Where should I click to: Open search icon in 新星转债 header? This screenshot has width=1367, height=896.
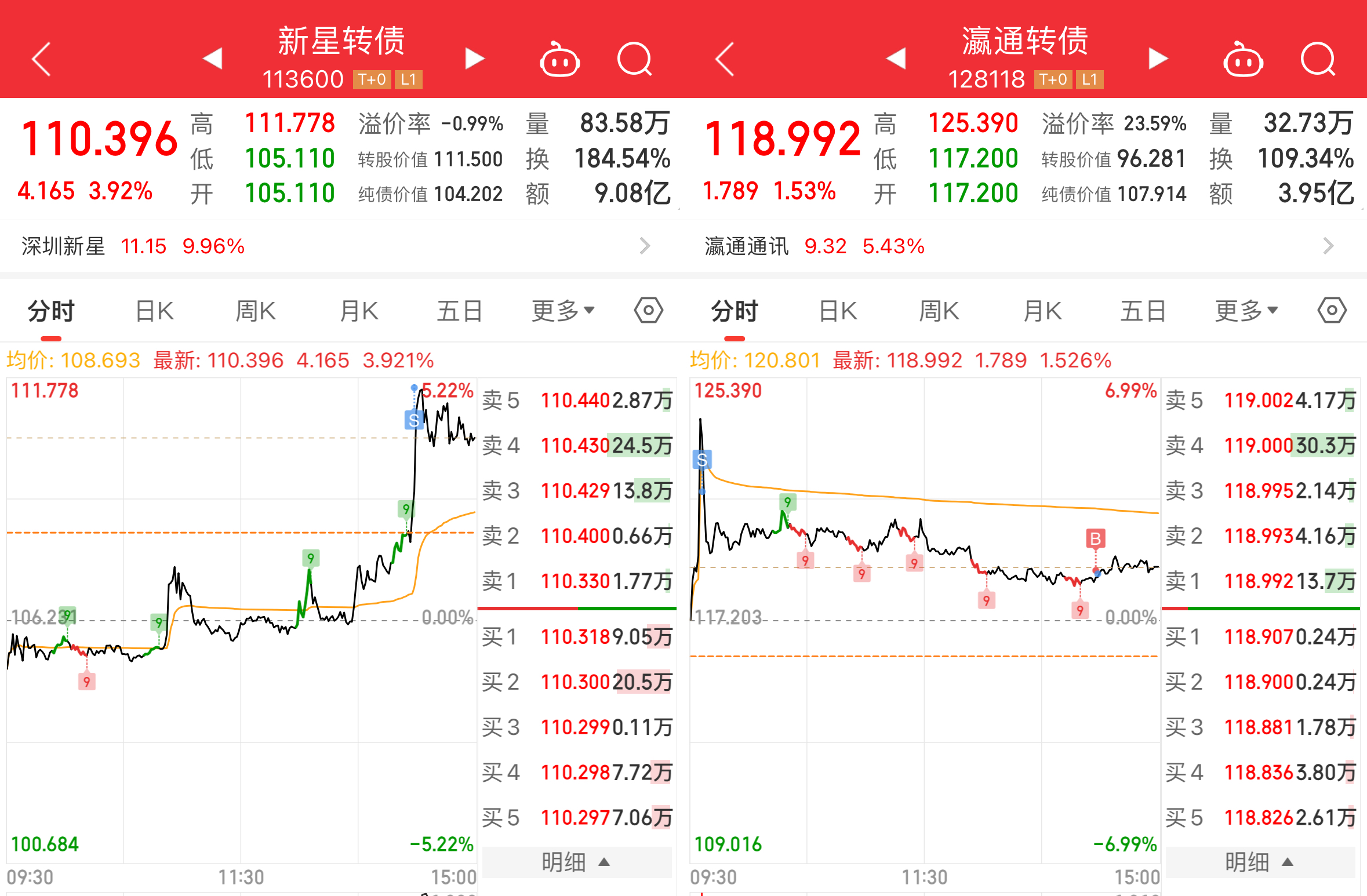[635, 59]
